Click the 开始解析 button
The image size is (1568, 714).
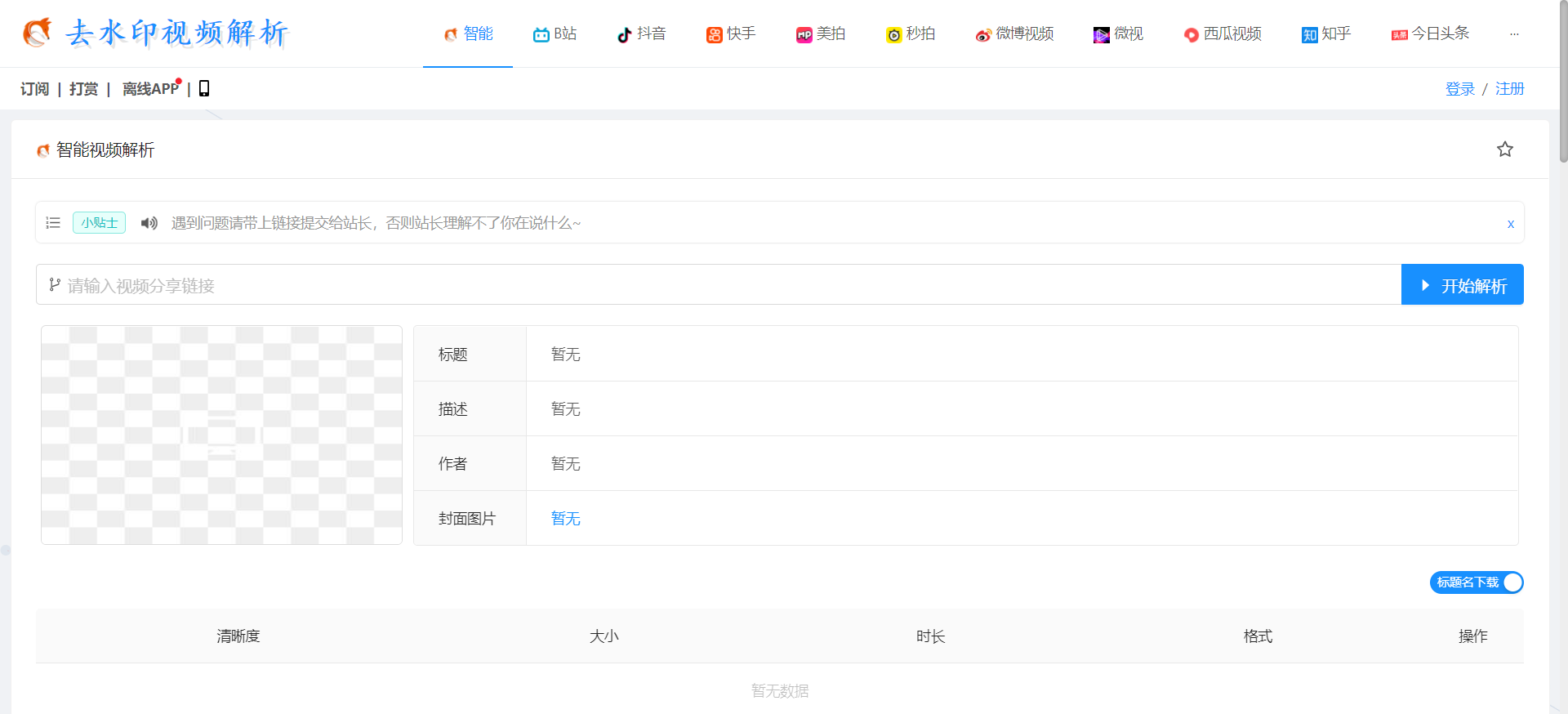click(1463, 284)
